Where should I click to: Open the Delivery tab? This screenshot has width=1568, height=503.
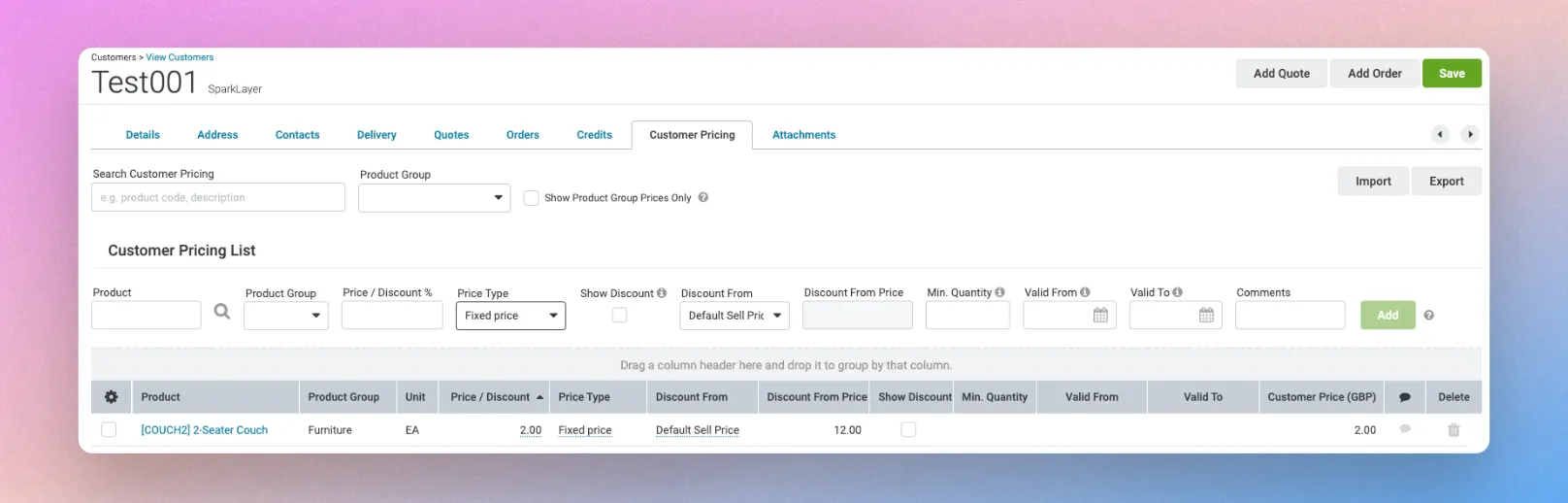[x=376, y=135]
